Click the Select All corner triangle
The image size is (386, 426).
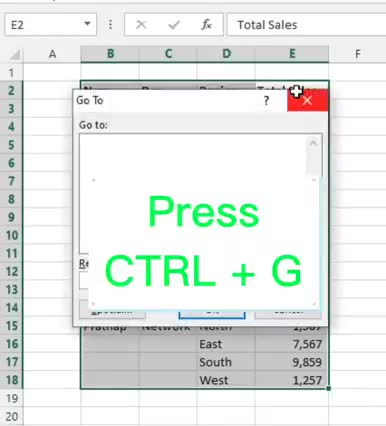click(15, 54)
